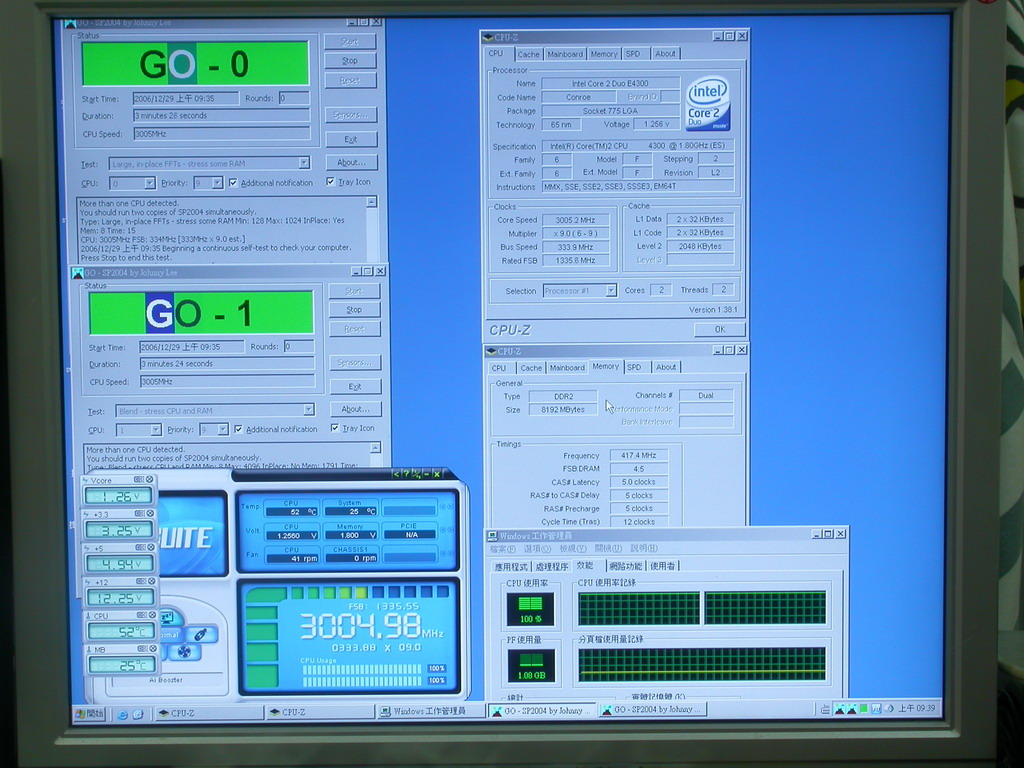The height and width of the screenshot is (768, 1024).
Task: Click About... in GO - 0 window
Action: coord(351,162)
